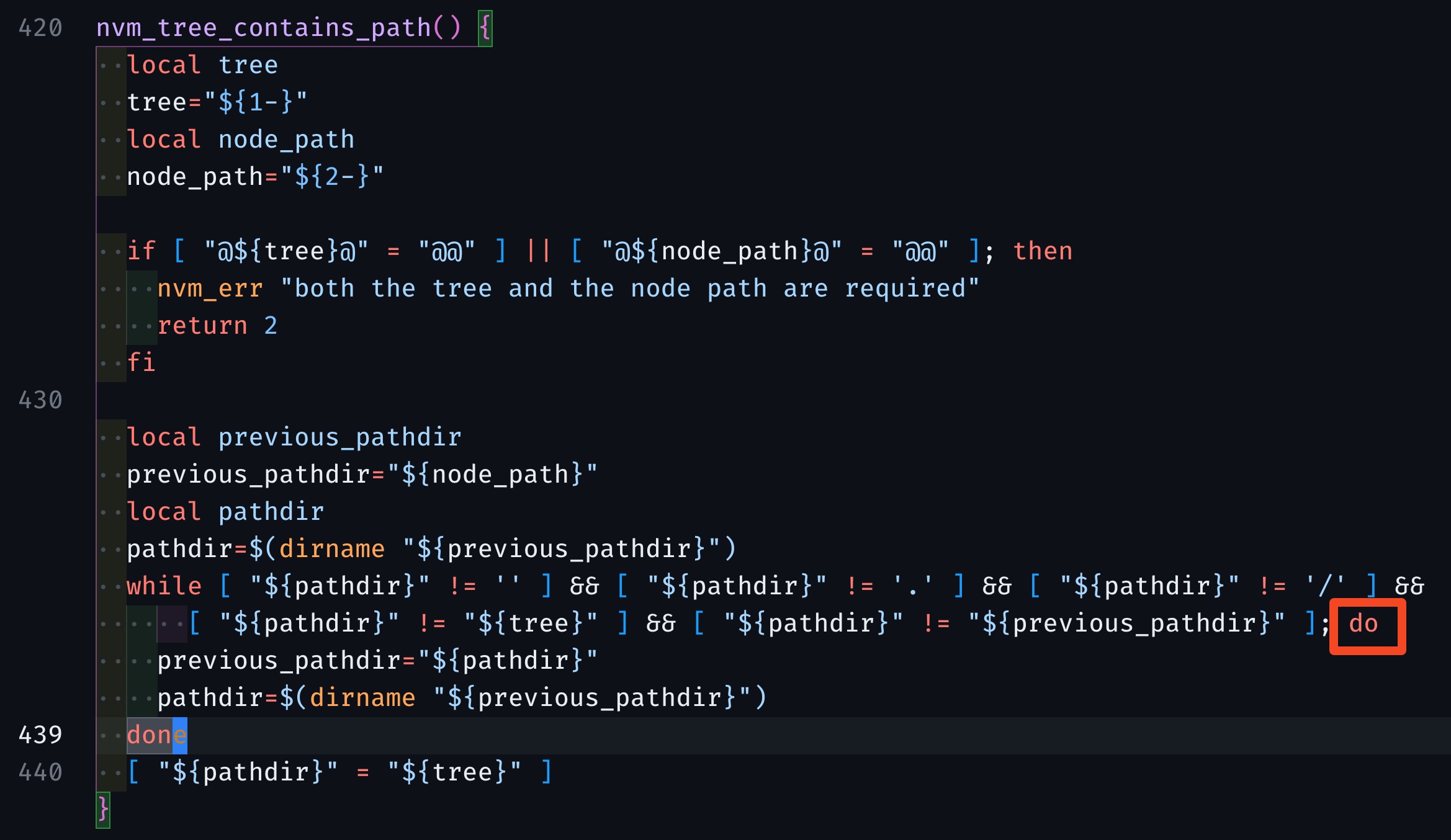Click 'tree="${1-}"' assignment
Image resolution: width=1451 pixels, height=840 pixels.
(217, 102)
